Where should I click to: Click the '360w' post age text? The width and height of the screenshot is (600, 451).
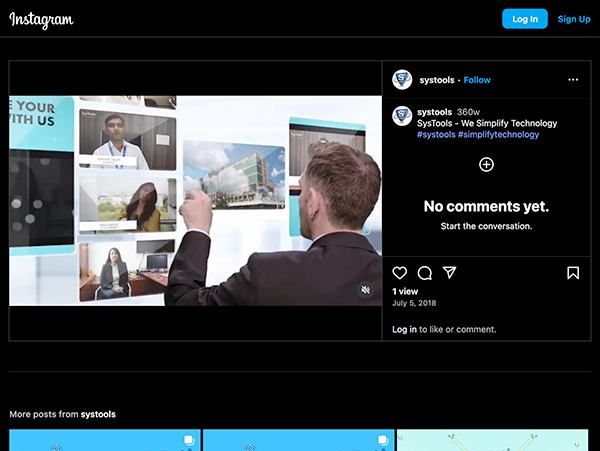click(x=468, y=112)
